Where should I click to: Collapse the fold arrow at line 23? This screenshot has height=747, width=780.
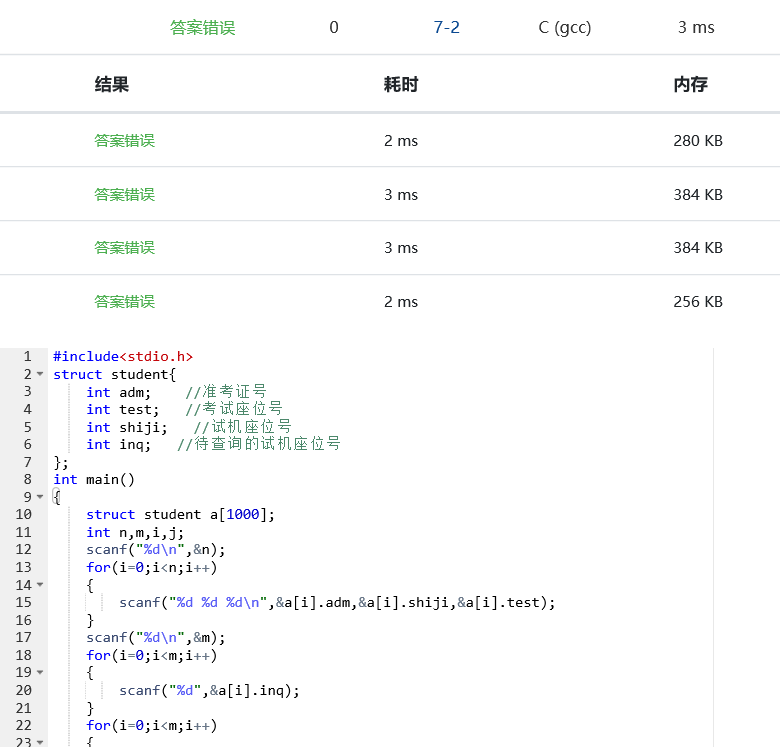click(40, 742)
